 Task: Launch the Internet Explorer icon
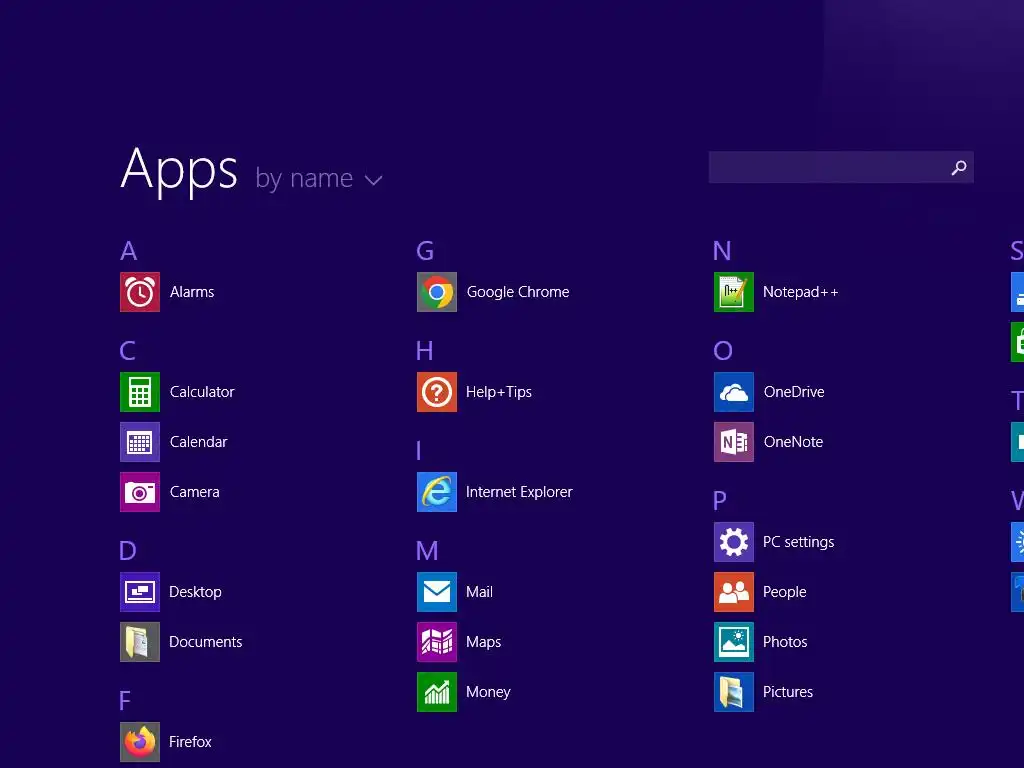(437, 492)
